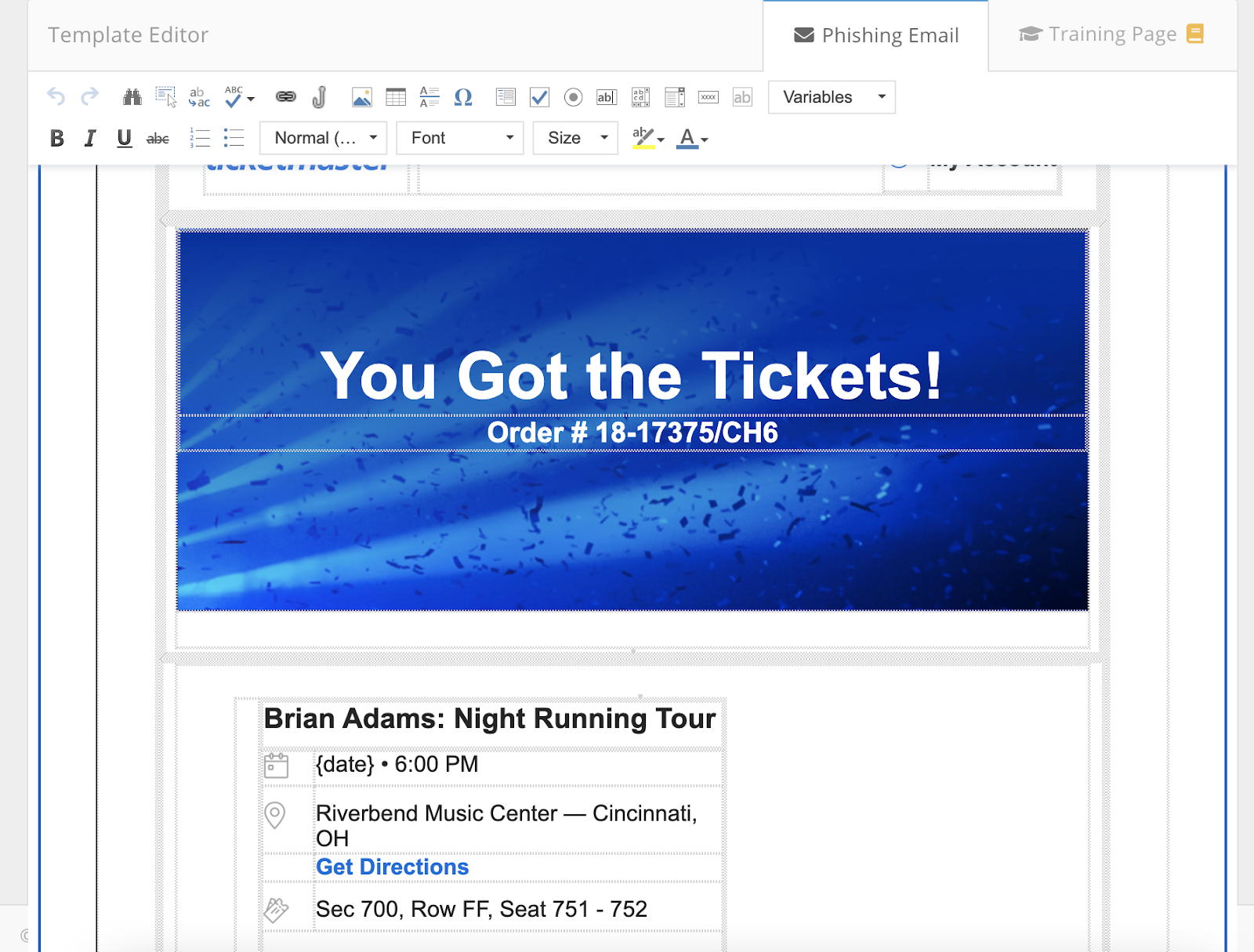This screenshot has width=1254, height=952.
Task: Toggle the bulleted list
Action: click(x=234, y=139)
